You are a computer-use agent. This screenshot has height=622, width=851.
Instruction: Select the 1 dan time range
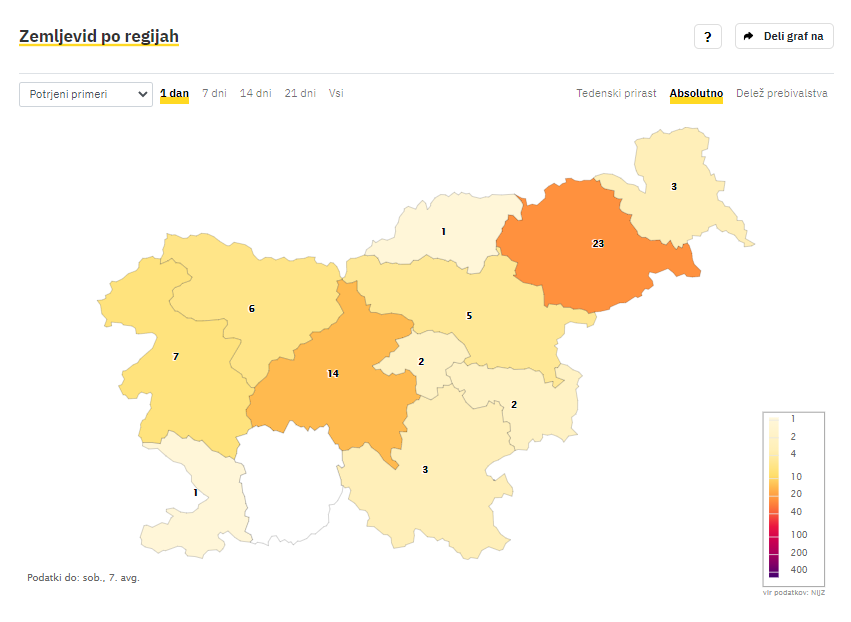(174, 93)
